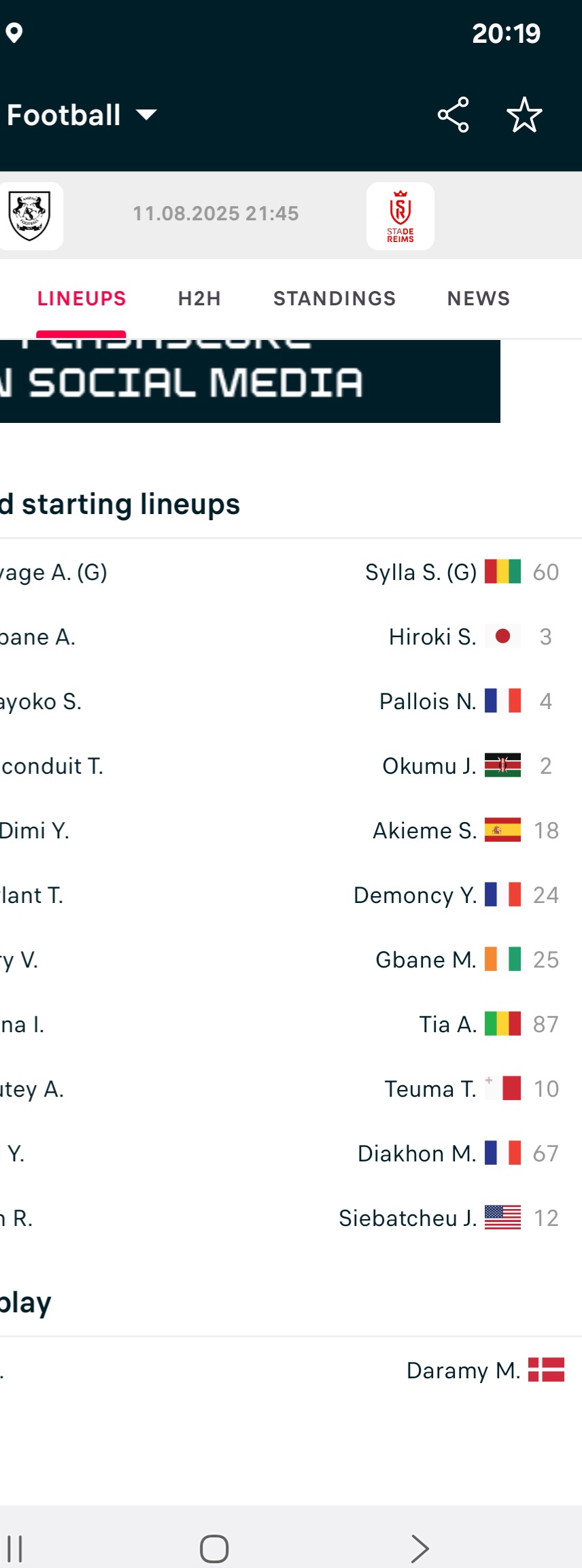The image size is (582, 1568).
Task: Open Siebatcheu J. player page
Action: click(x=407, y=1218)
